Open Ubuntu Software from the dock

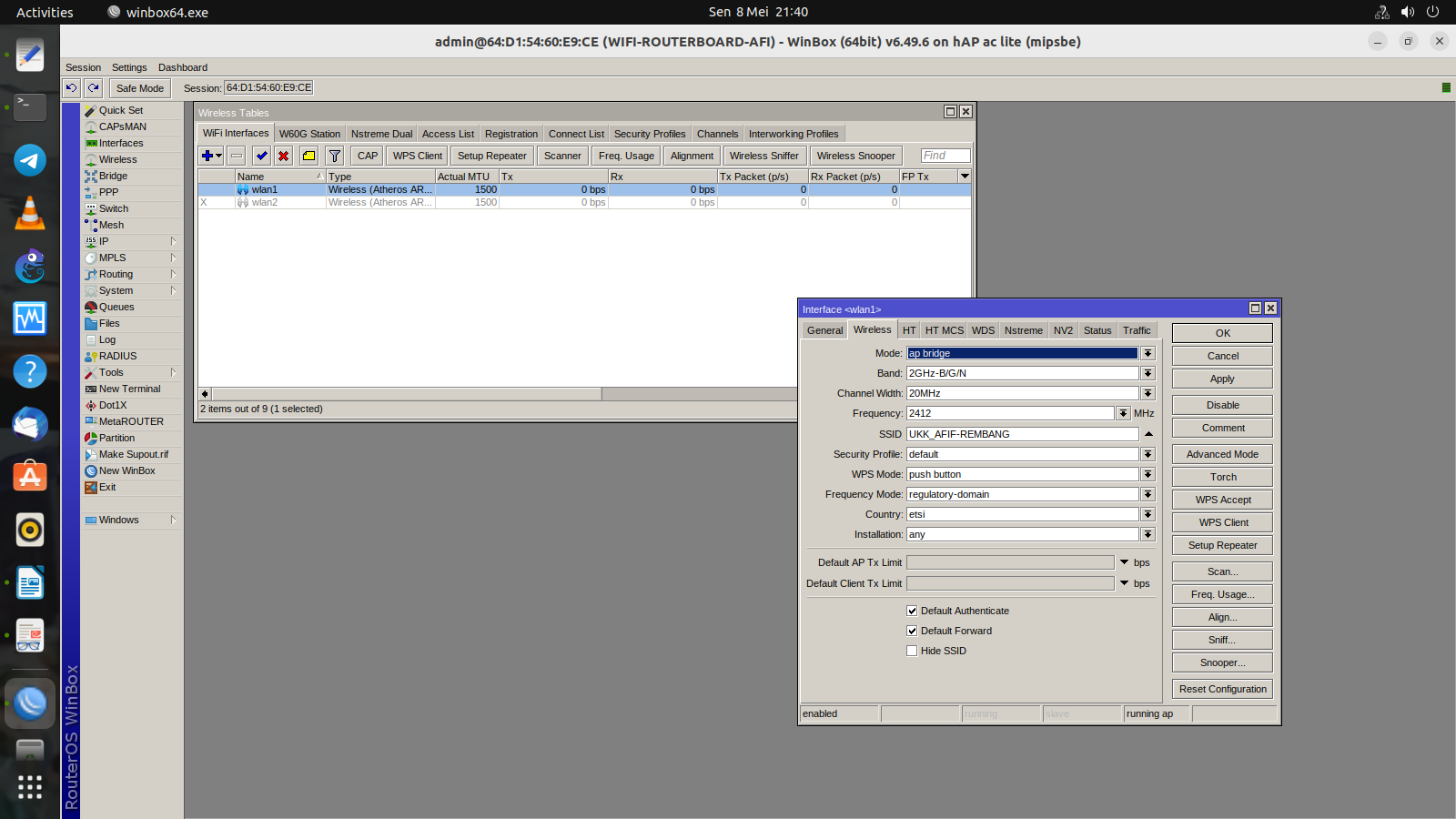tap(30, 477)
